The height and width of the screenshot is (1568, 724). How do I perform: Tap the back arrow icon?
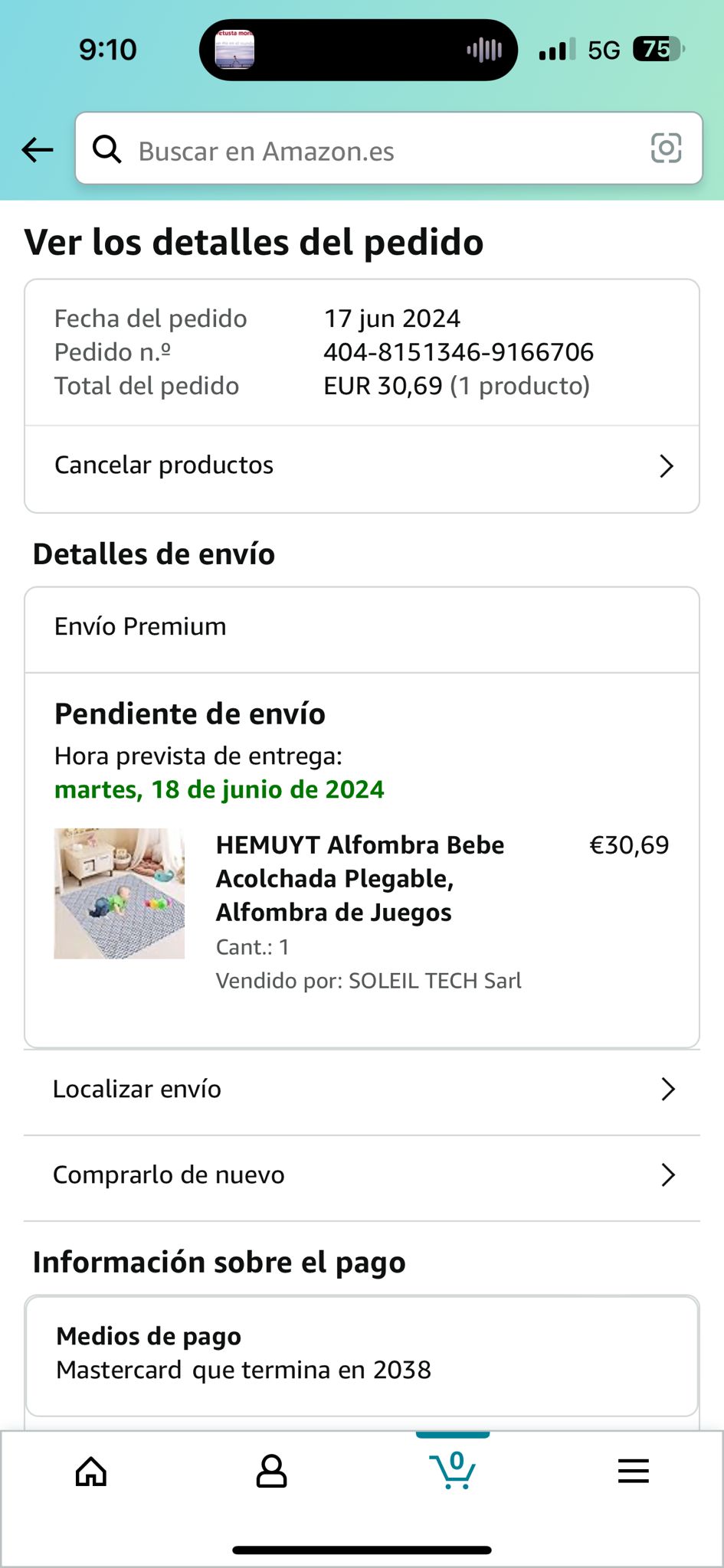(x=37, y=150)
